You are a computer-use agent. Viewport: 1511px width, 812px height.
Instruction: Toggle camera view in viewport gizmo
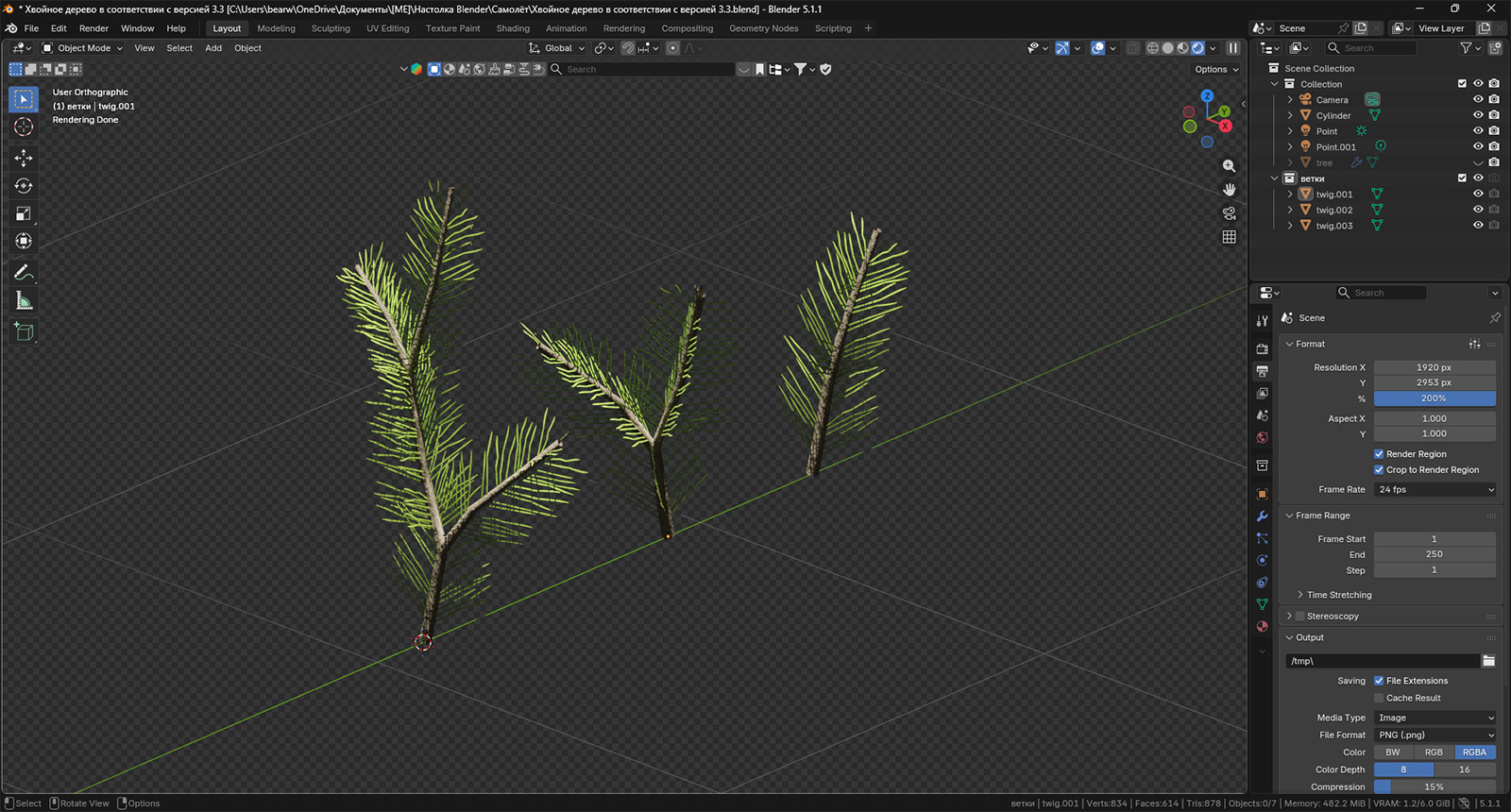(x=1229, y=213)
